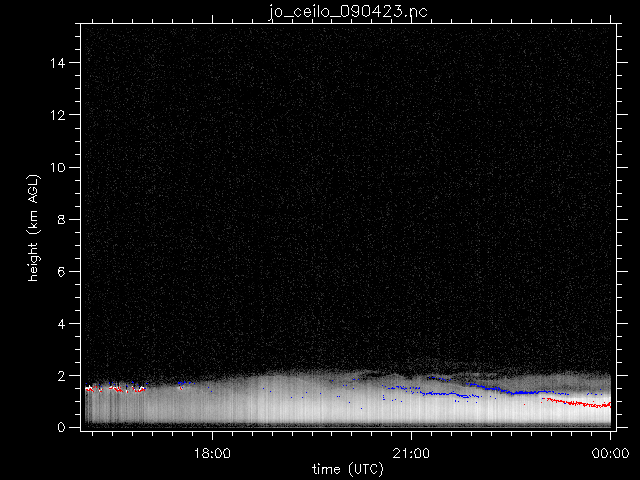640x480 pixels.
Task: Click the 14 km height tick label
Action: point(61,62)
